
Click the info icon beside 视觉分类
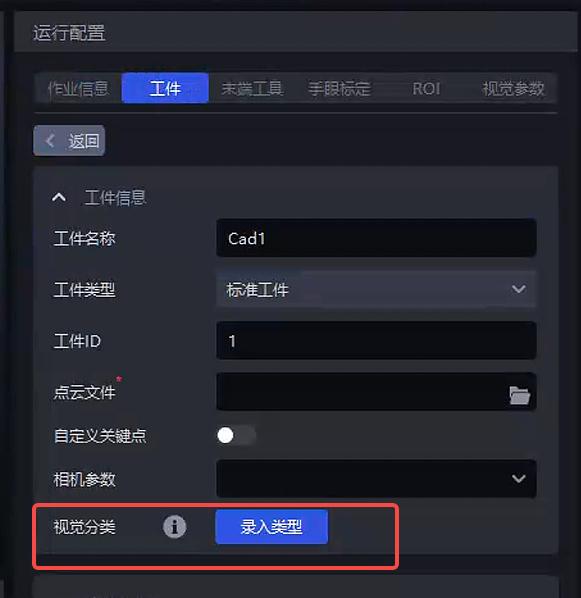pos(175,527)
